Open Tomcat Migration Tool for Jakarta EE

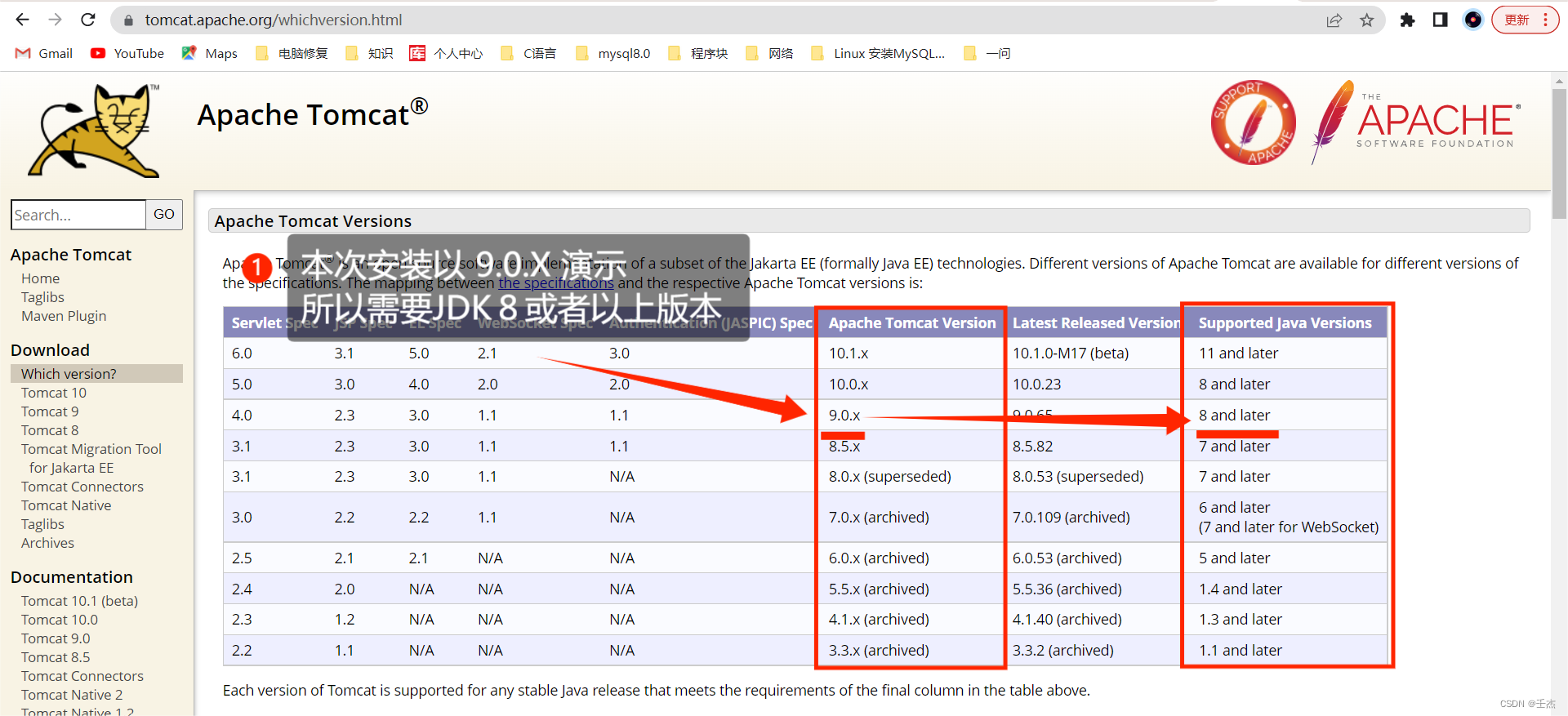[91, 458]
